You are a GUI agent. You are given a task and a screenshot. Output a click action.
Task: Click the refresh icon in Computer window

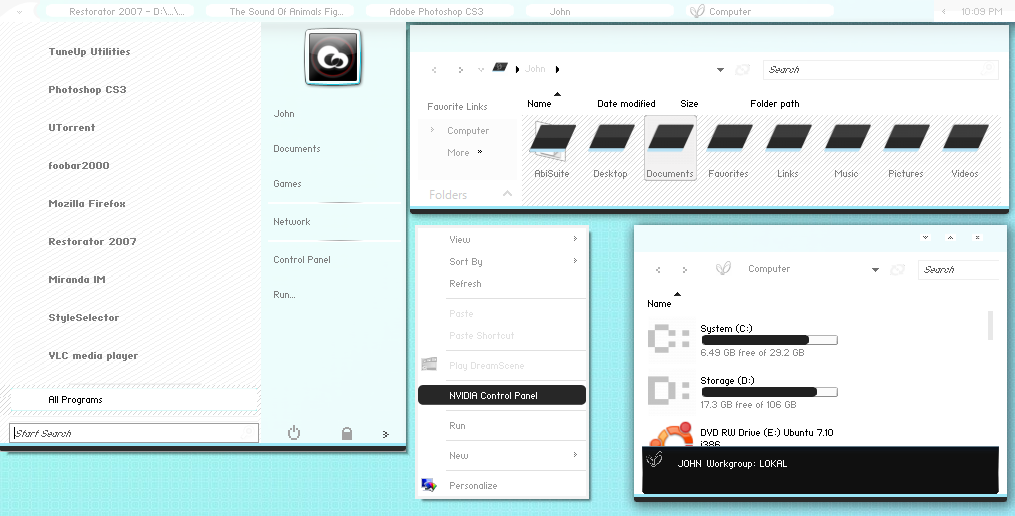coord(897,269)
